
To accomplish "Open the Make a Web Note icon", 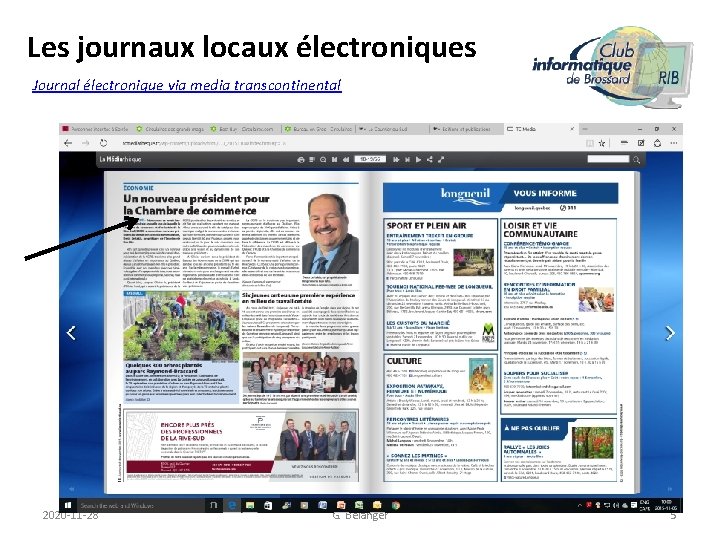I will tap(641, 143).
